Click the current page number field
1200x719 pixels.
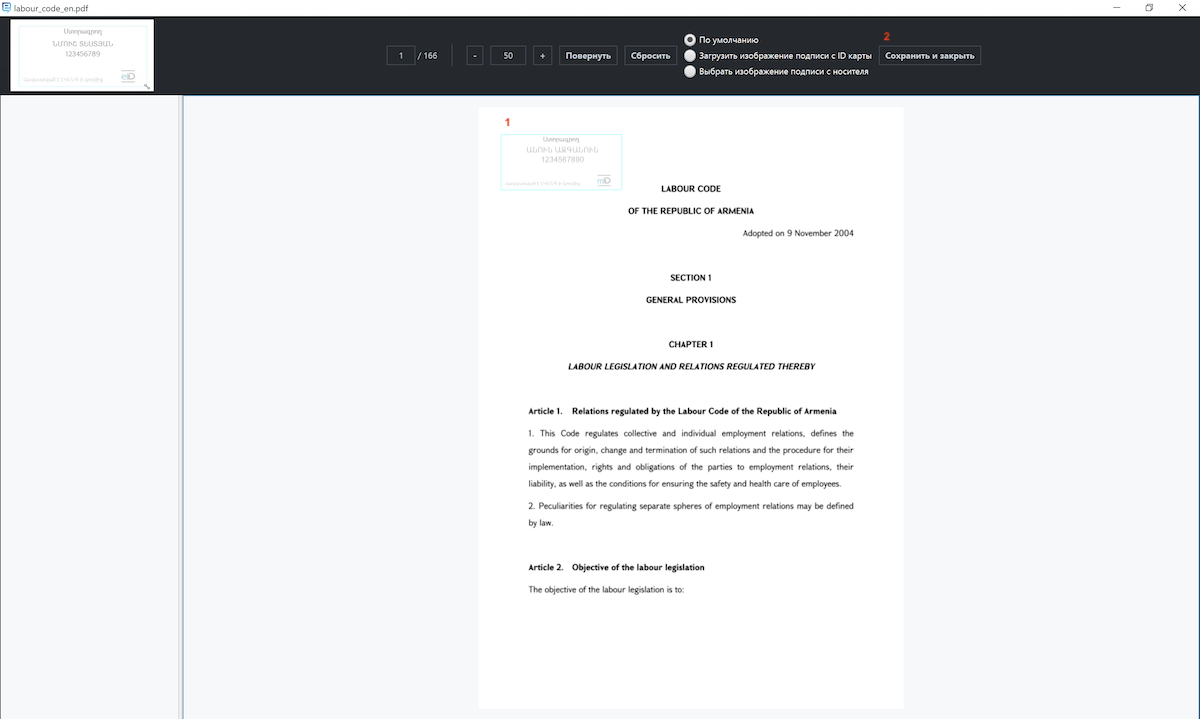coord(400,56)
